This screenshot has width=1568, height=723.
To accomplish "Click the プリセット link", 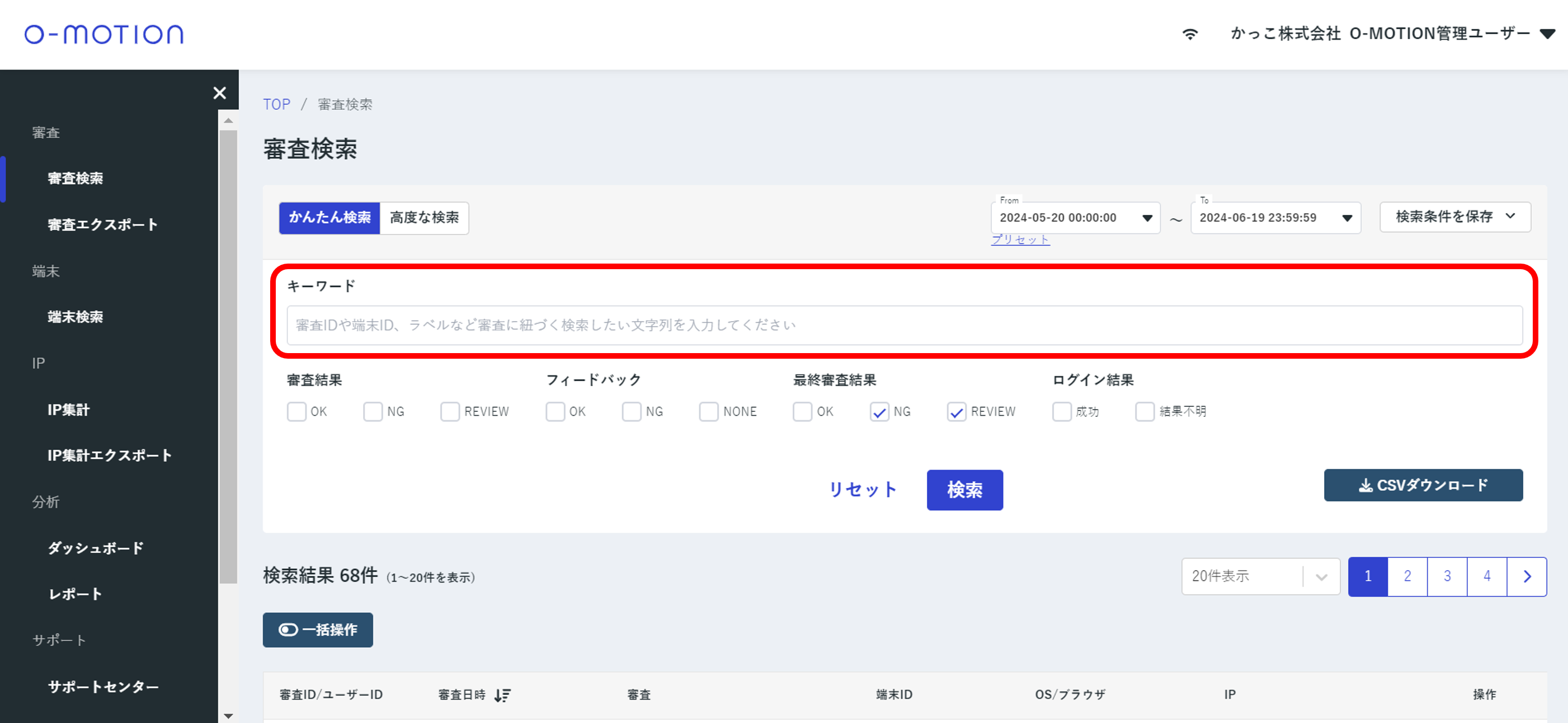I will pos(1020,240).
